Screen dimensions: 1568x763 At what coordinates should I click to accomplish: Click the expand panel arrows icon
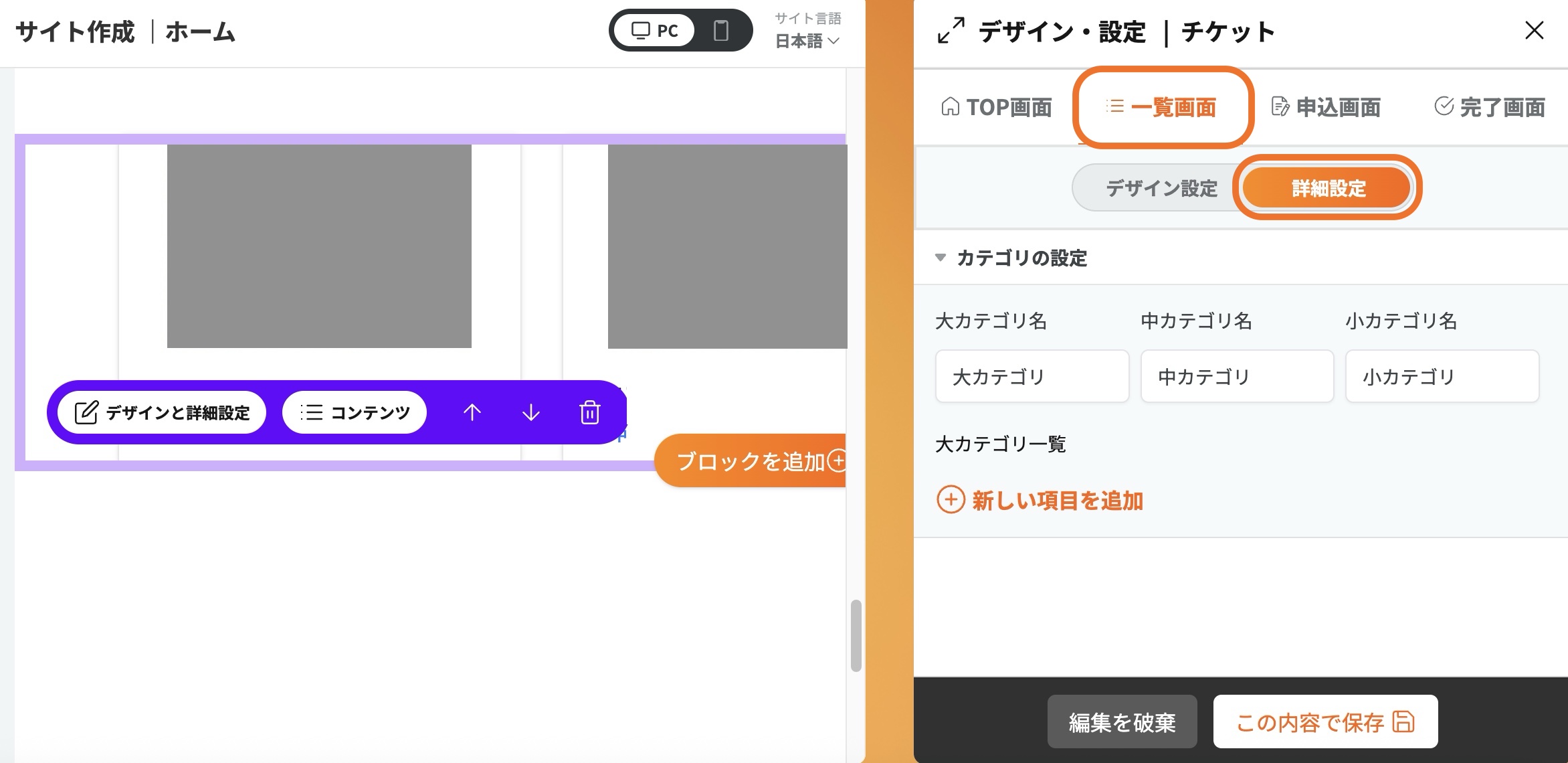coord(951,31)
